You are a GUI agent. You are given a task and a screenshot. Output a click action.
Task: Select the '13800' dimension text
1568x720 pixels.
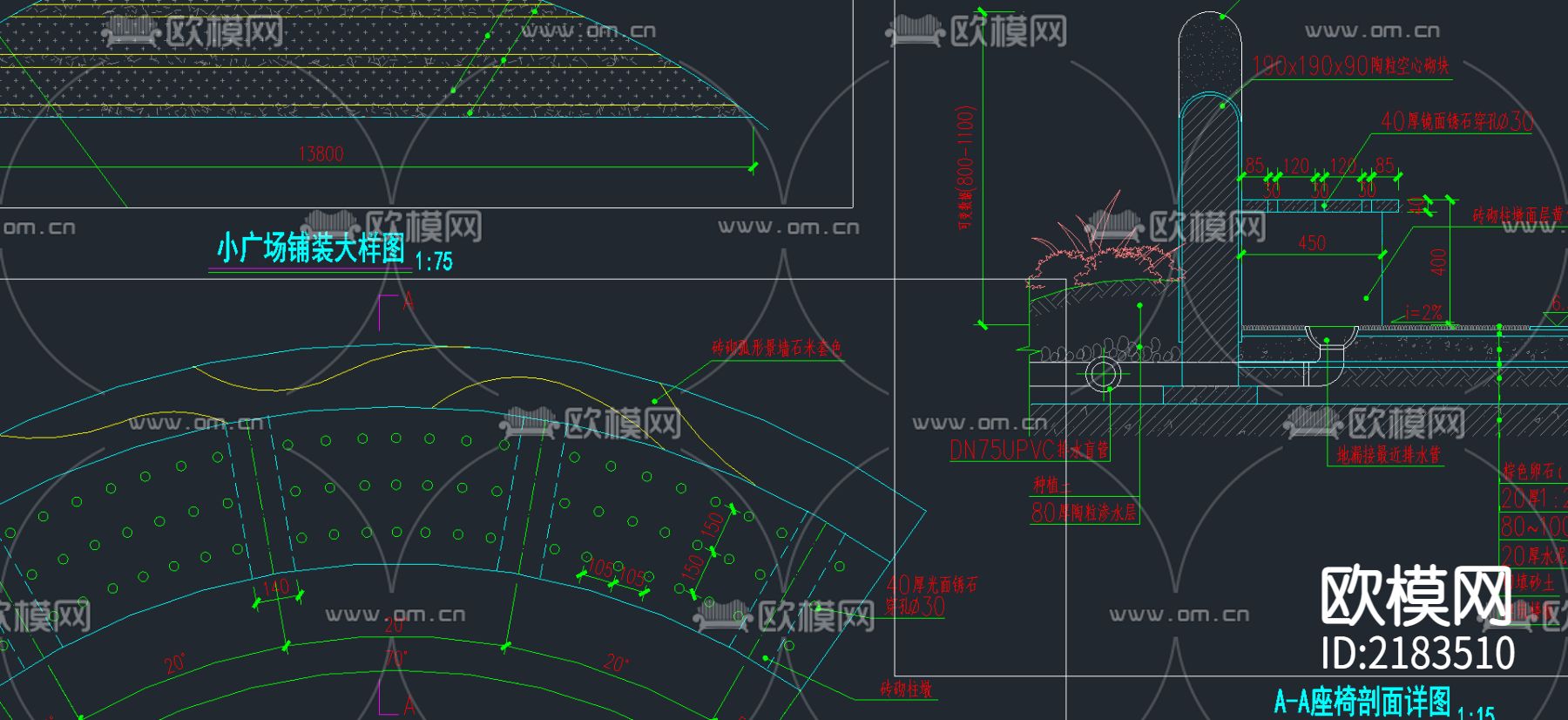321,153
